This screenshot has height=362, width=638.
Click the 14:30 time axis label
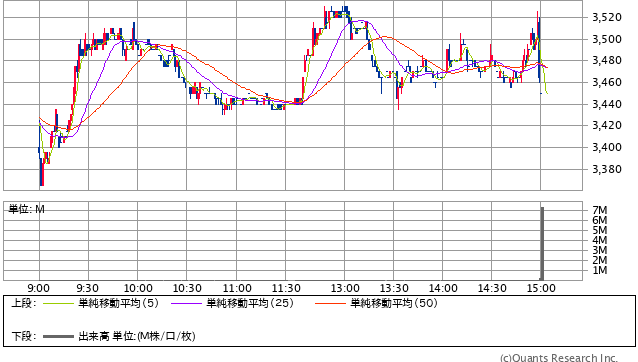coord(492,288)
